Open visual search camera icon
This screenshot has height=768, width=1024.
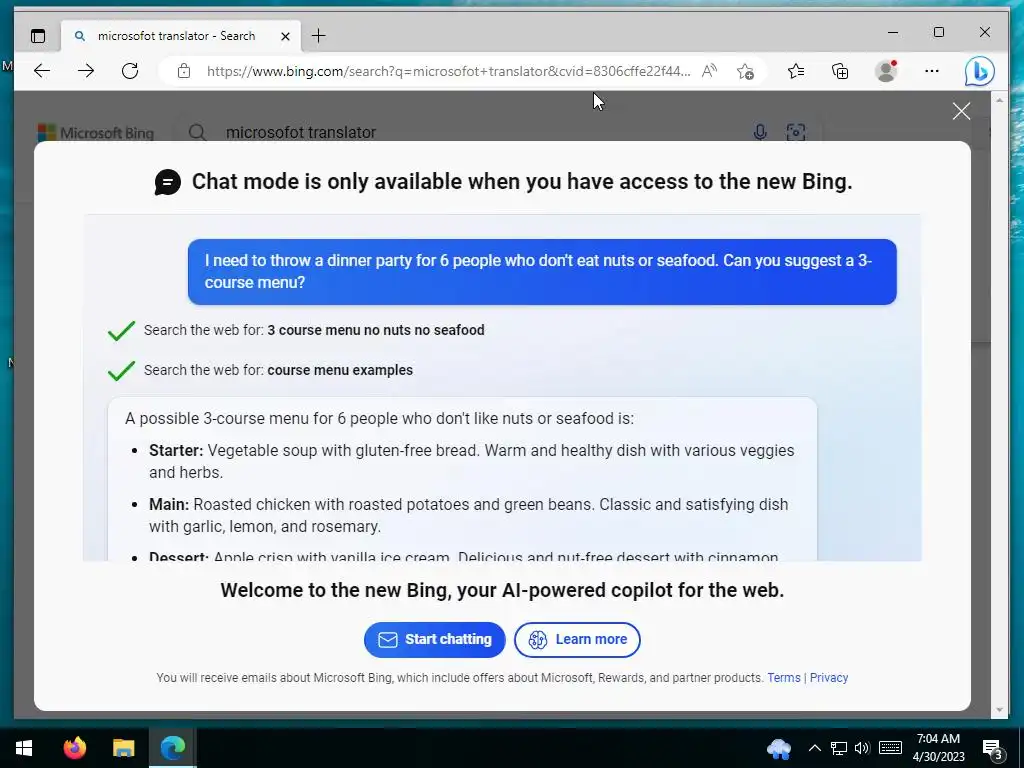point(795,133)
